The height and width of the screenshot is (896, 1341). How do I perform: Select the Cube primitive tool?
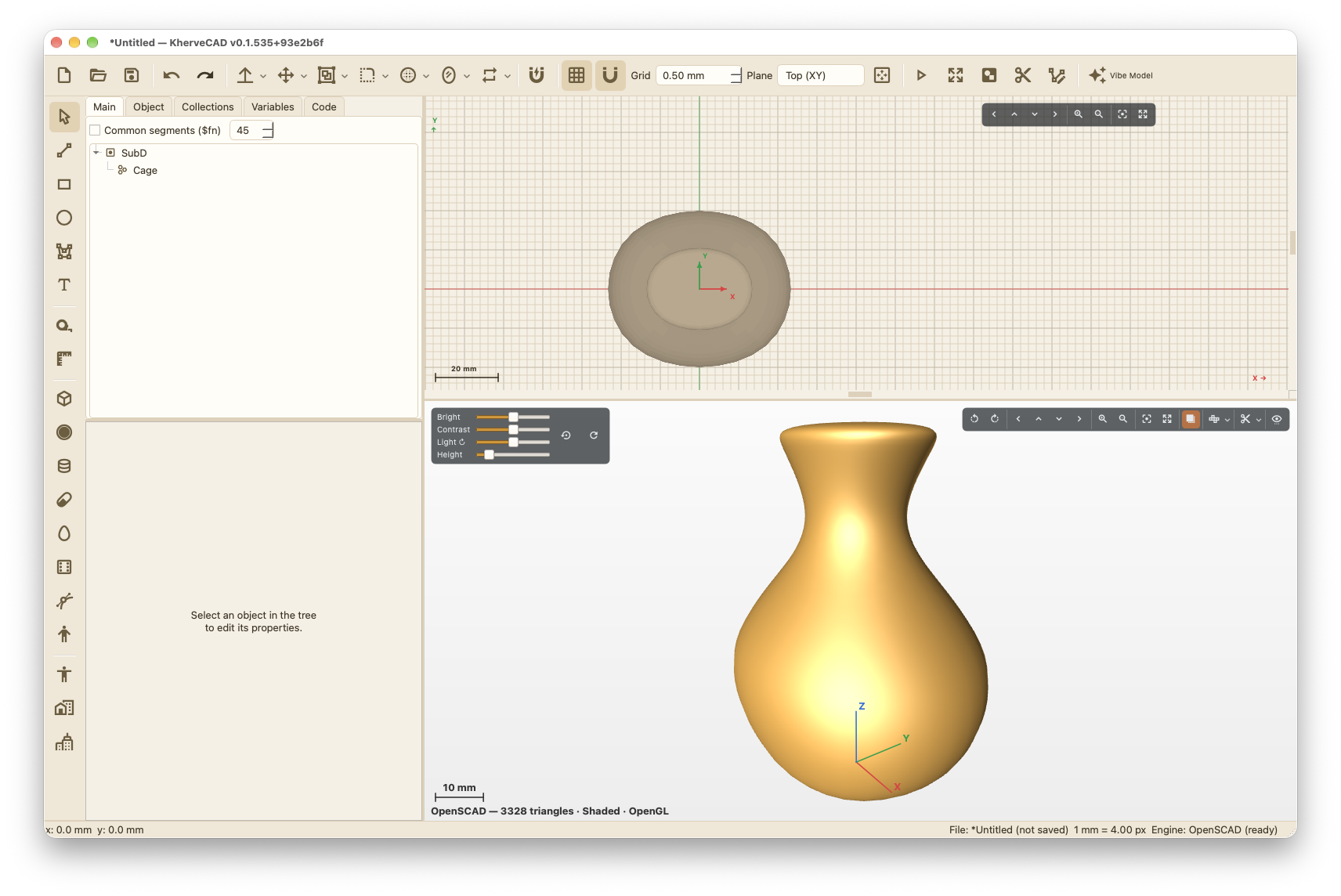[64, 399]
